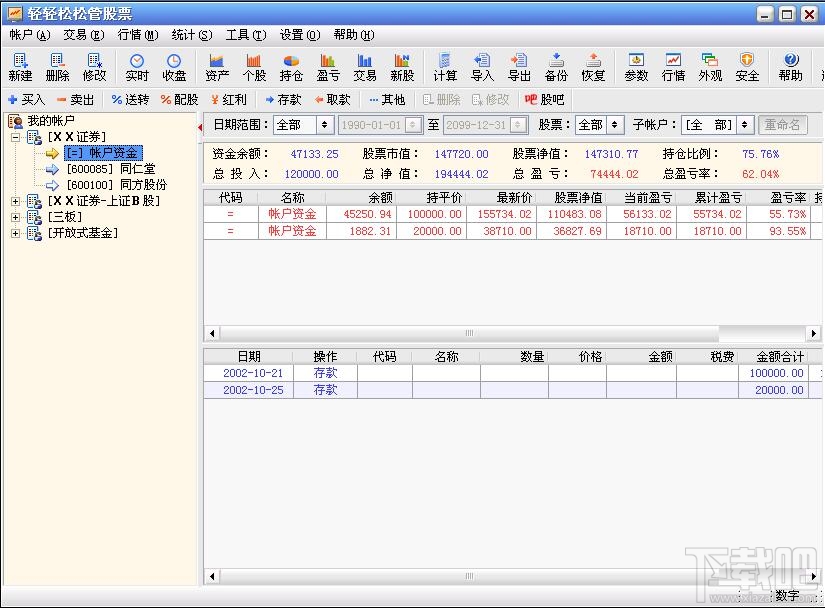The image size is (825, 608).
Task: Click 取款 withdraw button
Action: (x=332, y=99)
